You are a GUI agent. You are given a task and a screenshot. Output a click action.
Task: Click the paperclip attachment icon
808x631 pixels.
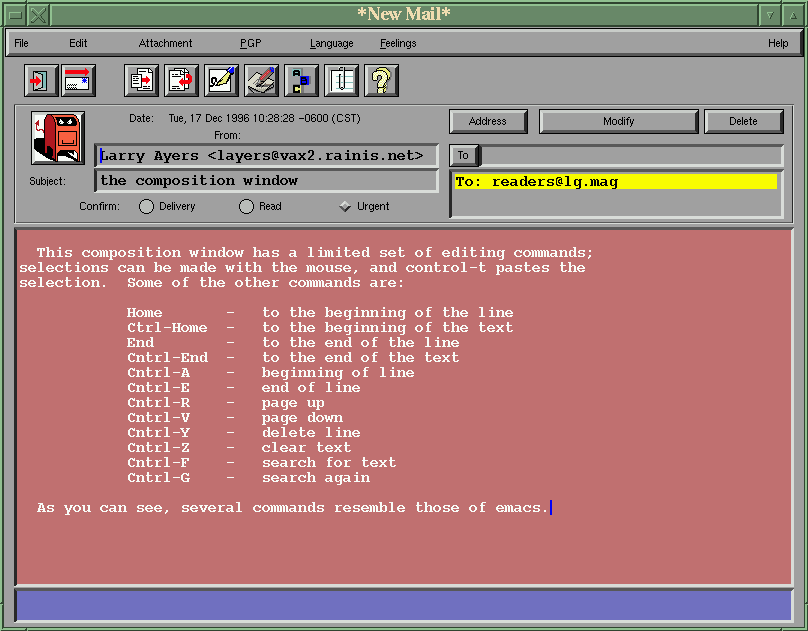[341, 80]
